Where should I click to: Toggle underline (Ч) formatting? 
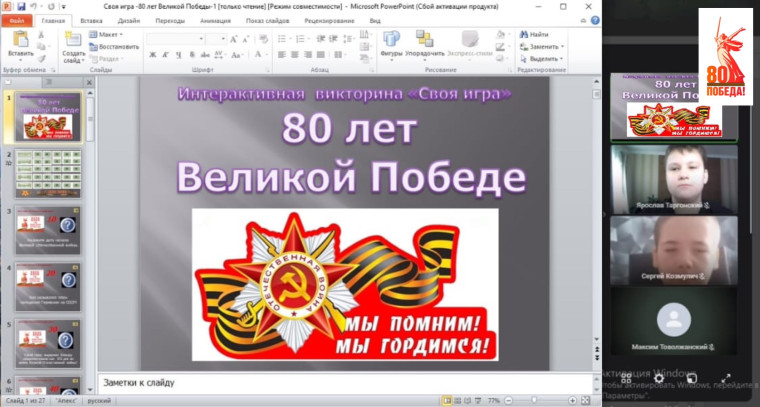[x=179, y=55]
